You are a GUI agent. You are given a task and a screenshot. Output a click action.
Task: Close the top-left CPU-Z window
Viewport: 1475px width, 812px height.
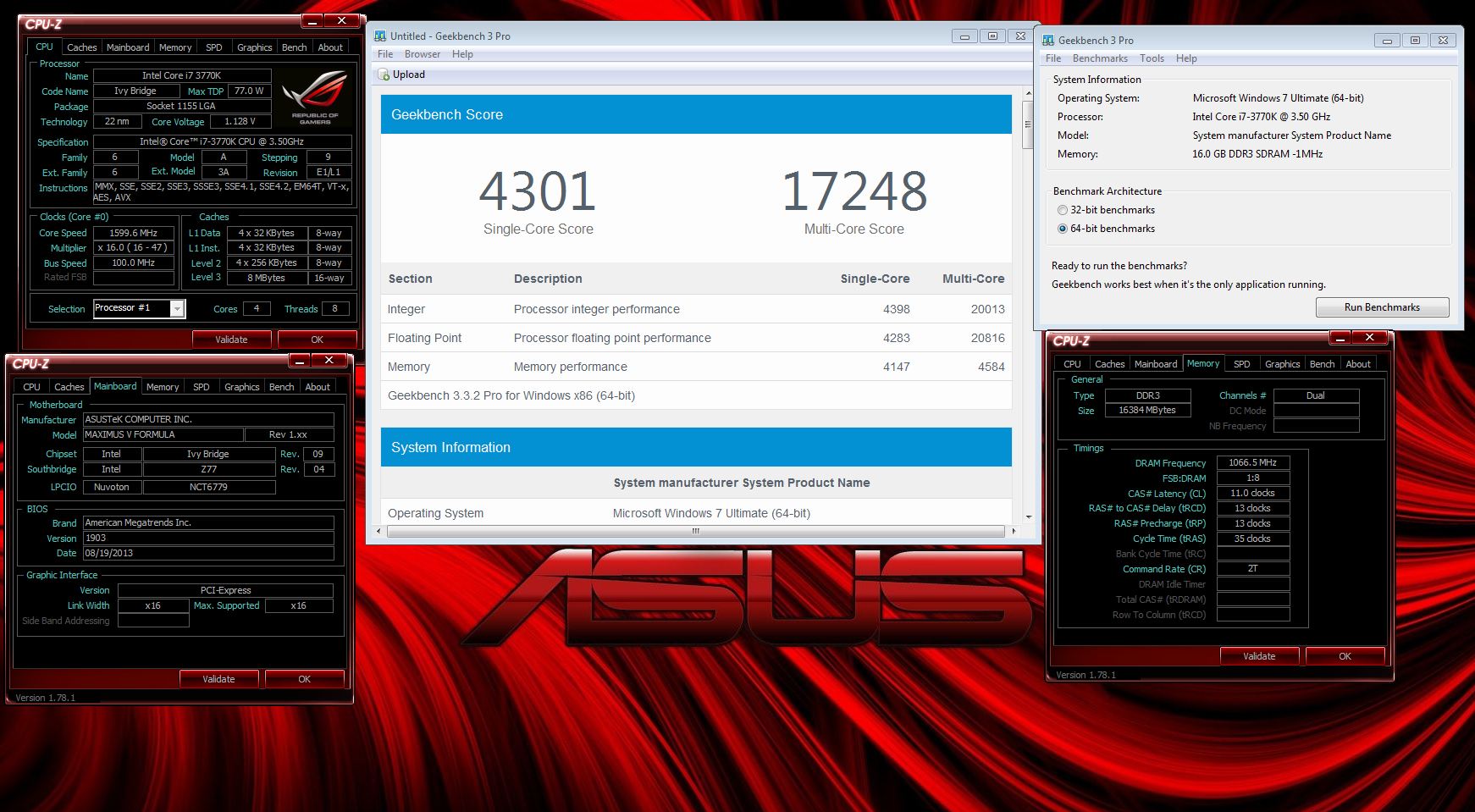[341, 20]
